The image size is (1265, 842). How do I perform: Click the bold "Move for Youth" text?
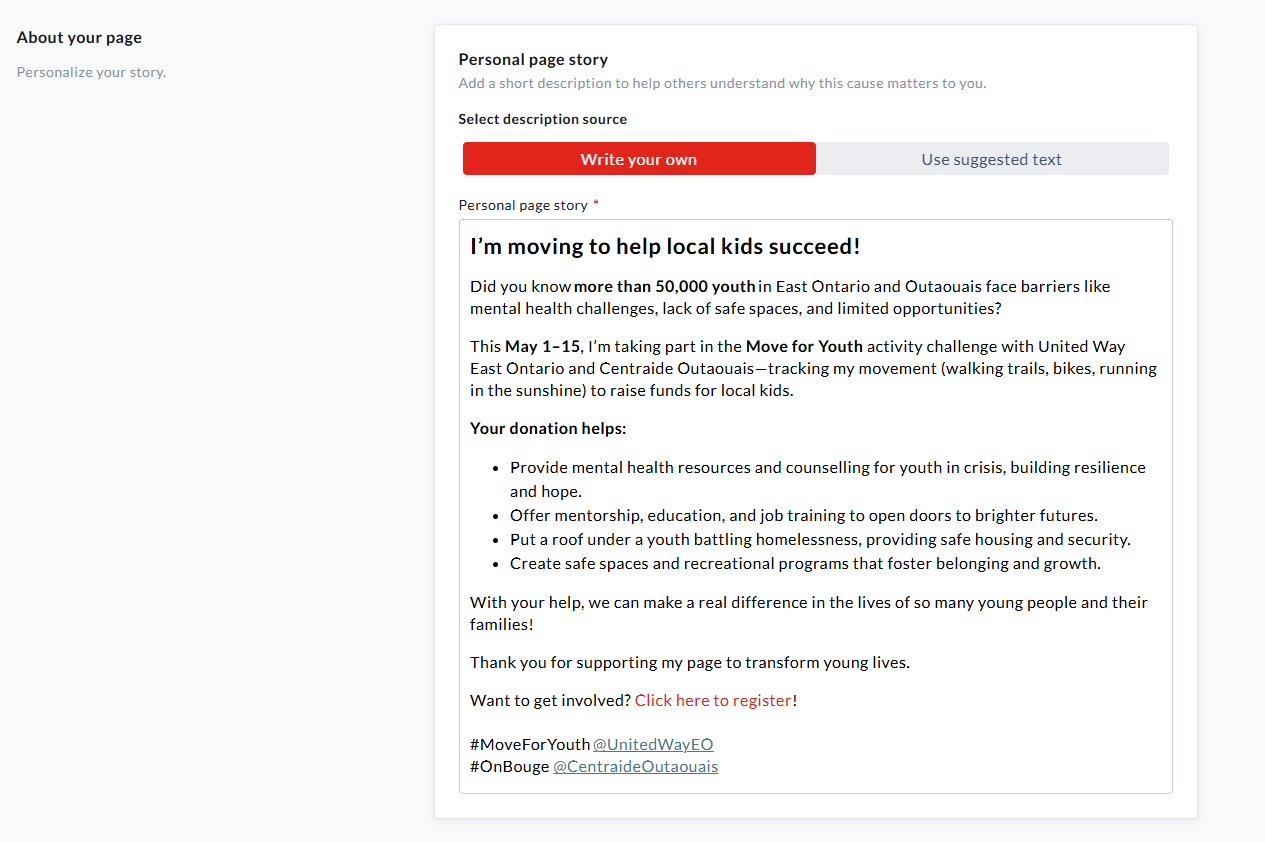click(x=804, y=346)
